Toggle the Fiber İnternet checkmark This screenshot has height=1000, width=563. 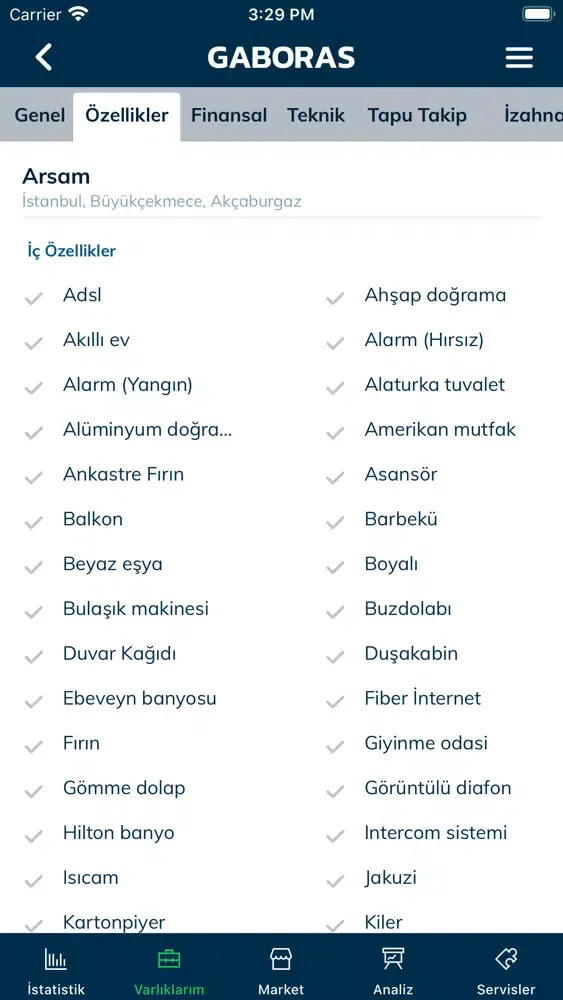click(335, 702)
